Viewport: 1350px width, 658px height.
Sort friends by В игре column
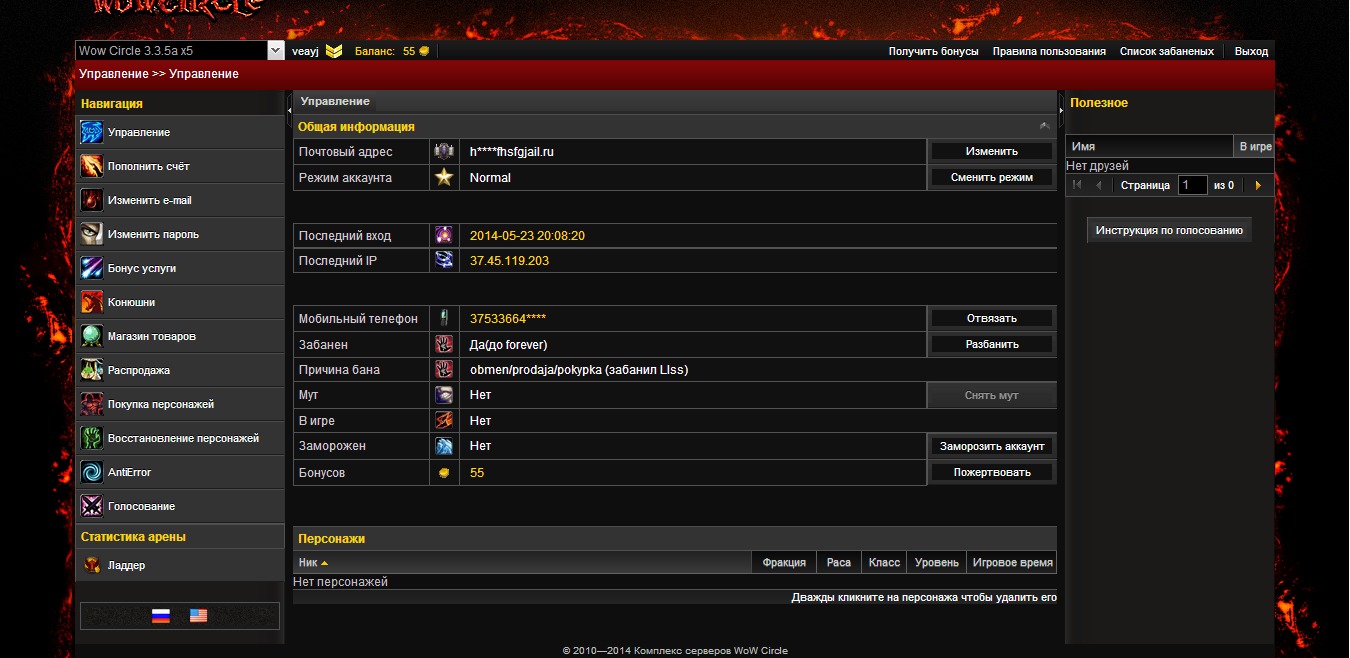pos(1255,146)
